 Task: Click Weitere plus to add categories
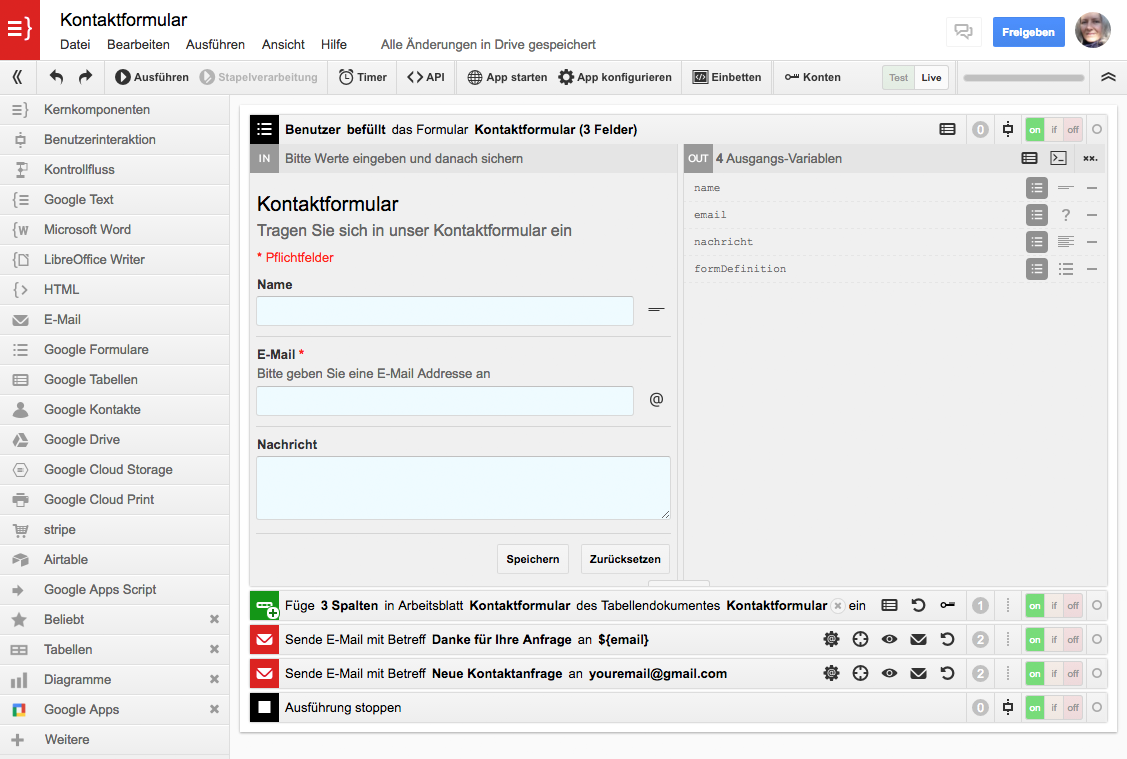(18, 740)
